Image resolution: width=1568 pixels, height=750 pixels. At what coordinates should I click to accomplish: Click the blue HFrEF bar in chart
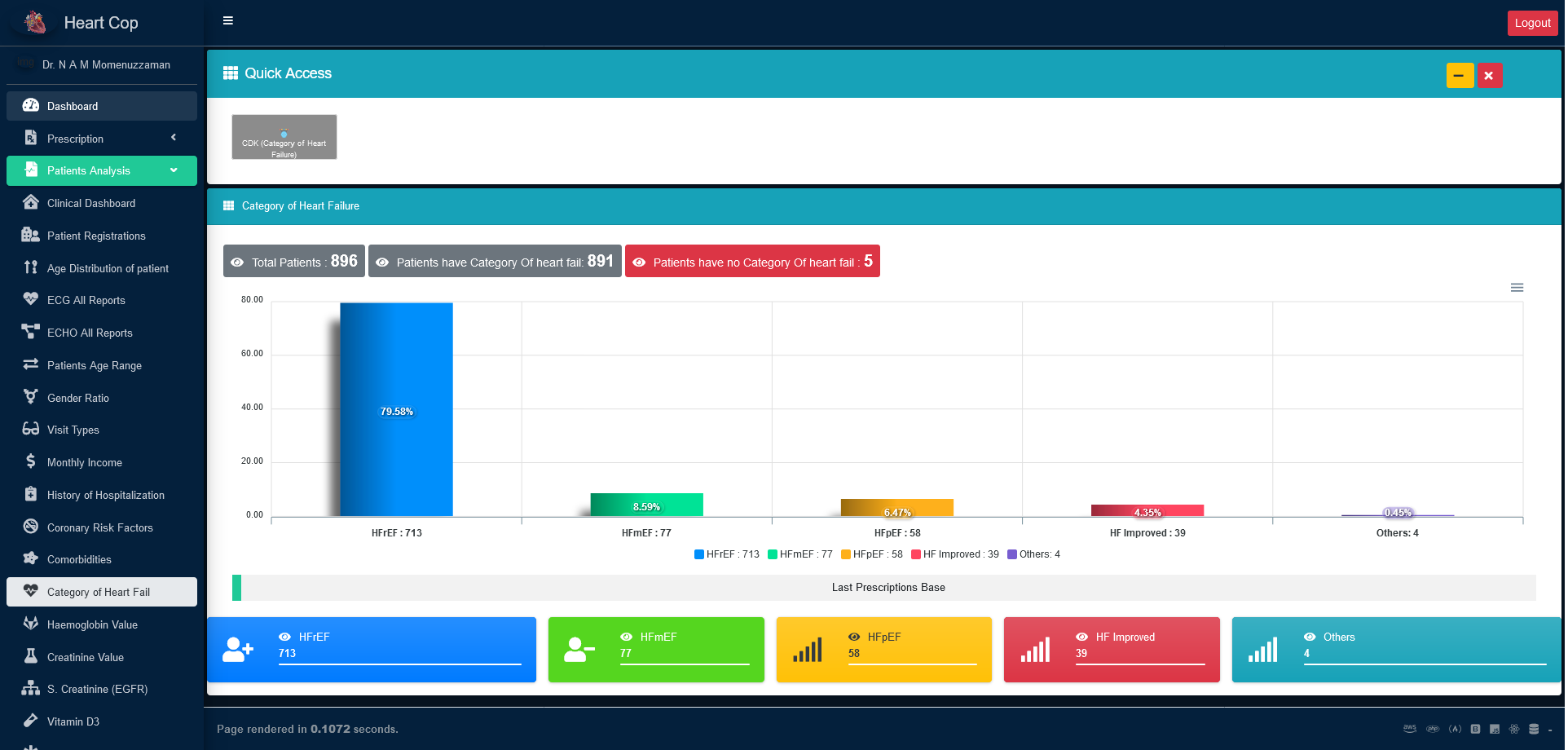coord(396,409)
